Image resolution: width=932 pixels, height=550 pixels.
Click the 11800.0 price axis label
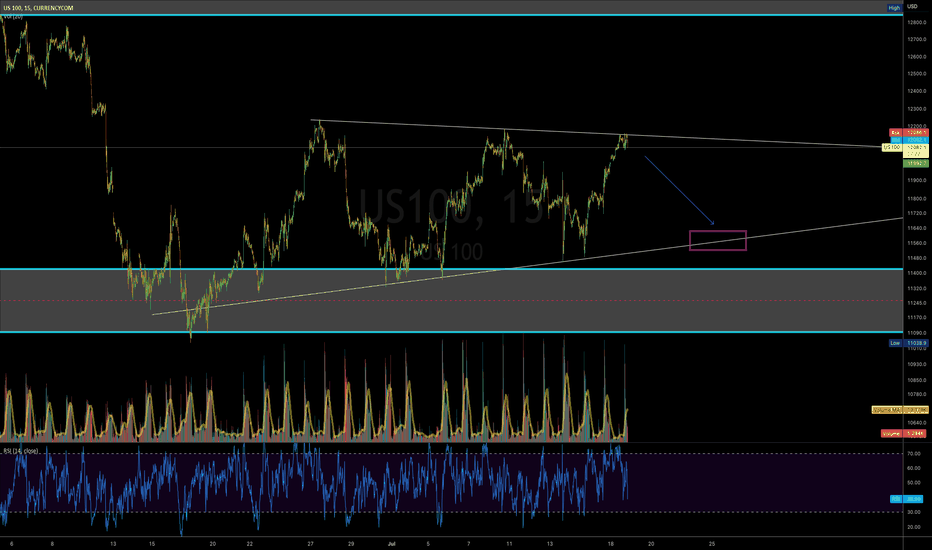click(x=917, y=199)
